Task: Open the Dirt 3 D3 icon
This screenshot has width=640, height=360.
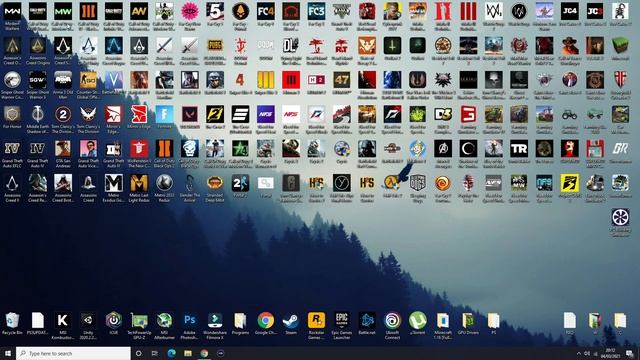Action: [443, 115]
